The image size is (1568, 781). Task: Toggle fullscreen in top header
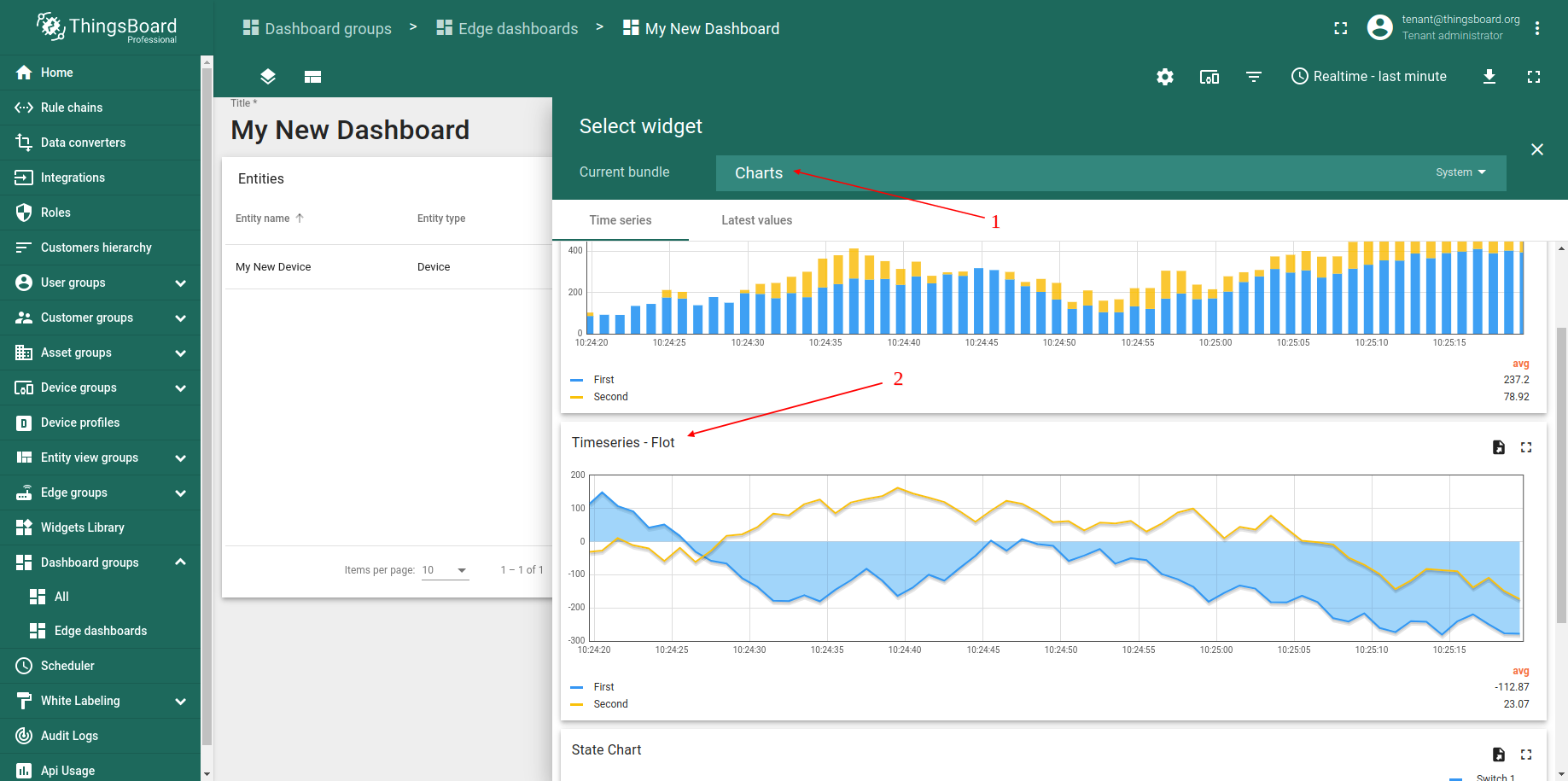1341,28
